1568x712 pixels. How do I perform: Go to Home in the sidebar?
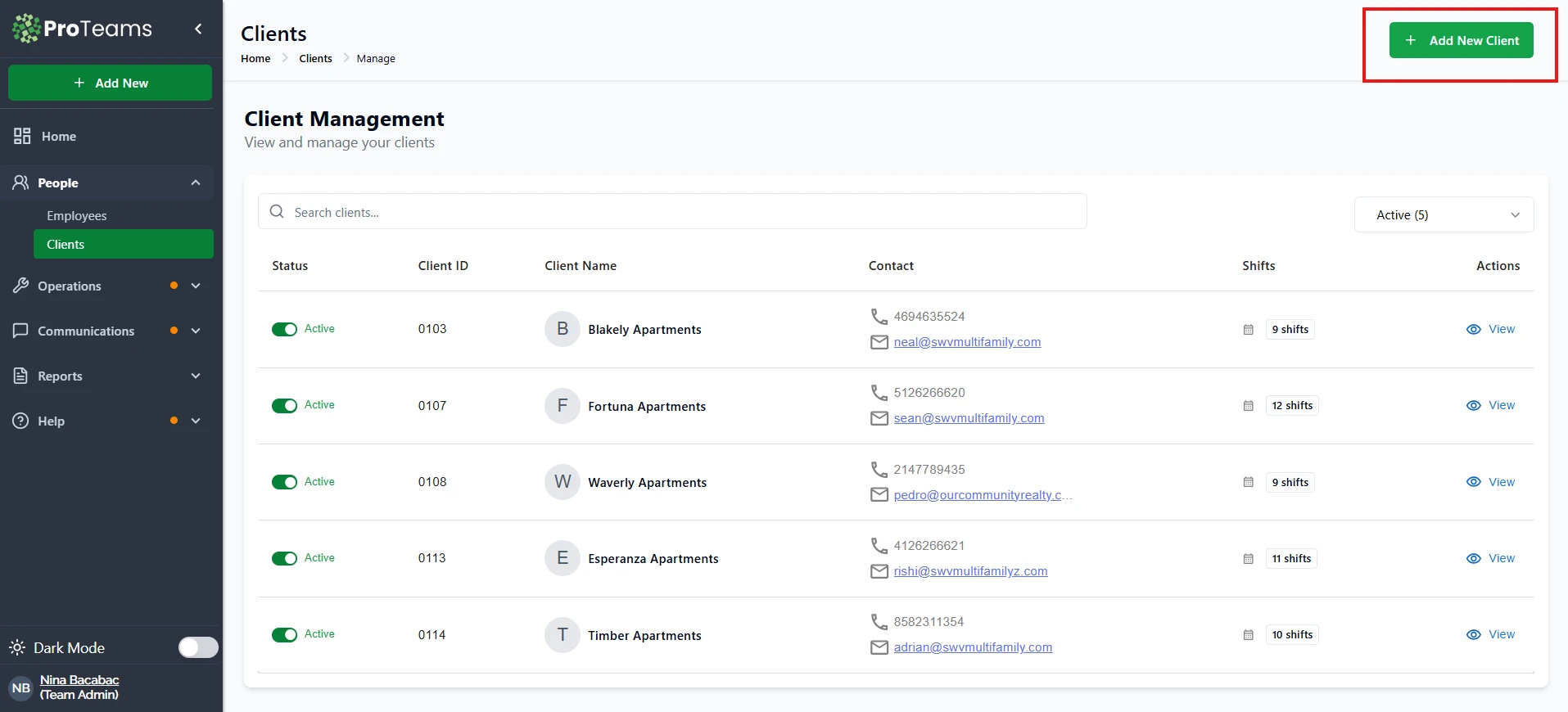pos(59,137)
